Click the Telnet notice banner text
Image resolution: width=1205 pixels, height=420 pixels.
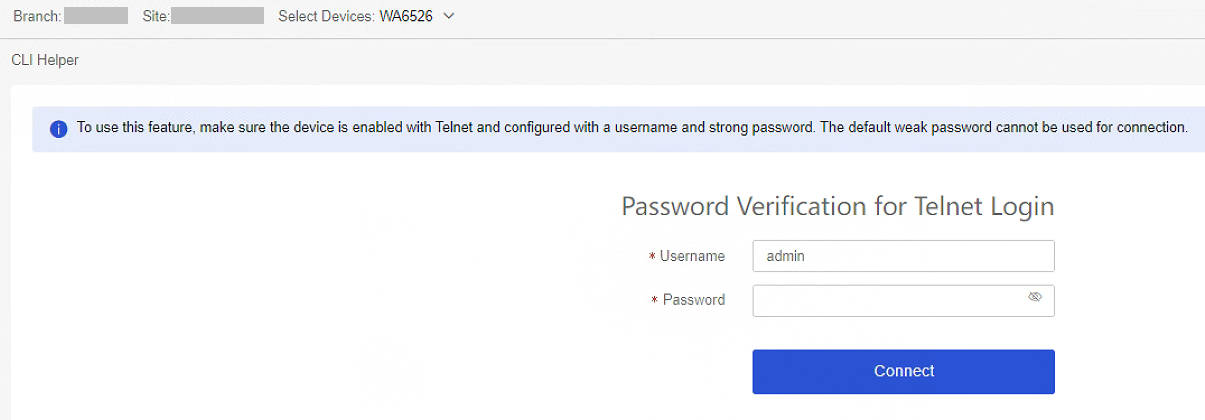[x=632, y=128]
